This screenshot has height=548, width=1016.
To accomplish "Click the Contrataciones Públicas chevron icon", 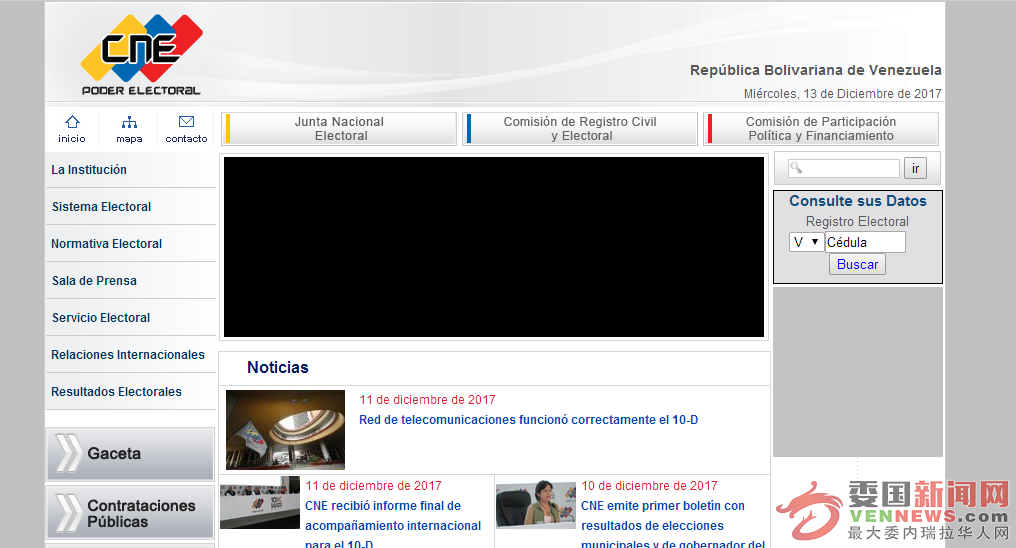I will coord(69,513).
